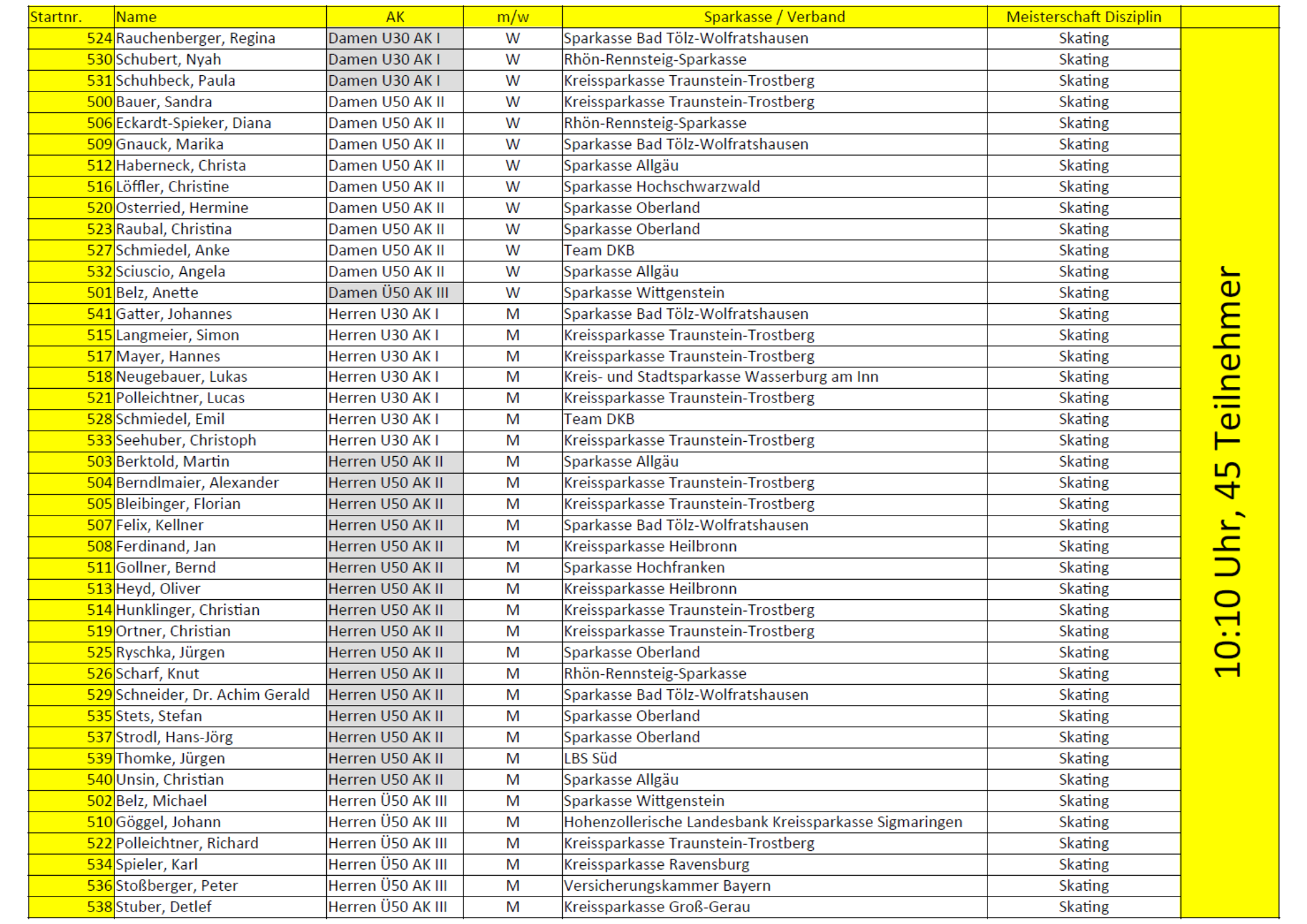
Task: Click start number 538 cell
Action: pos(99,907)
